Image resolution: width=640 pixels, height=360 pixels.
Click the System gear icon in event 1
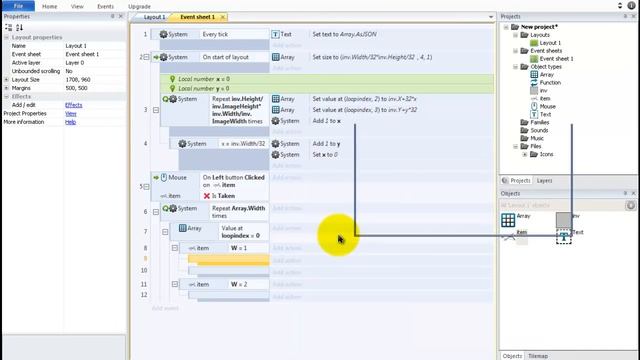(163, 34)
